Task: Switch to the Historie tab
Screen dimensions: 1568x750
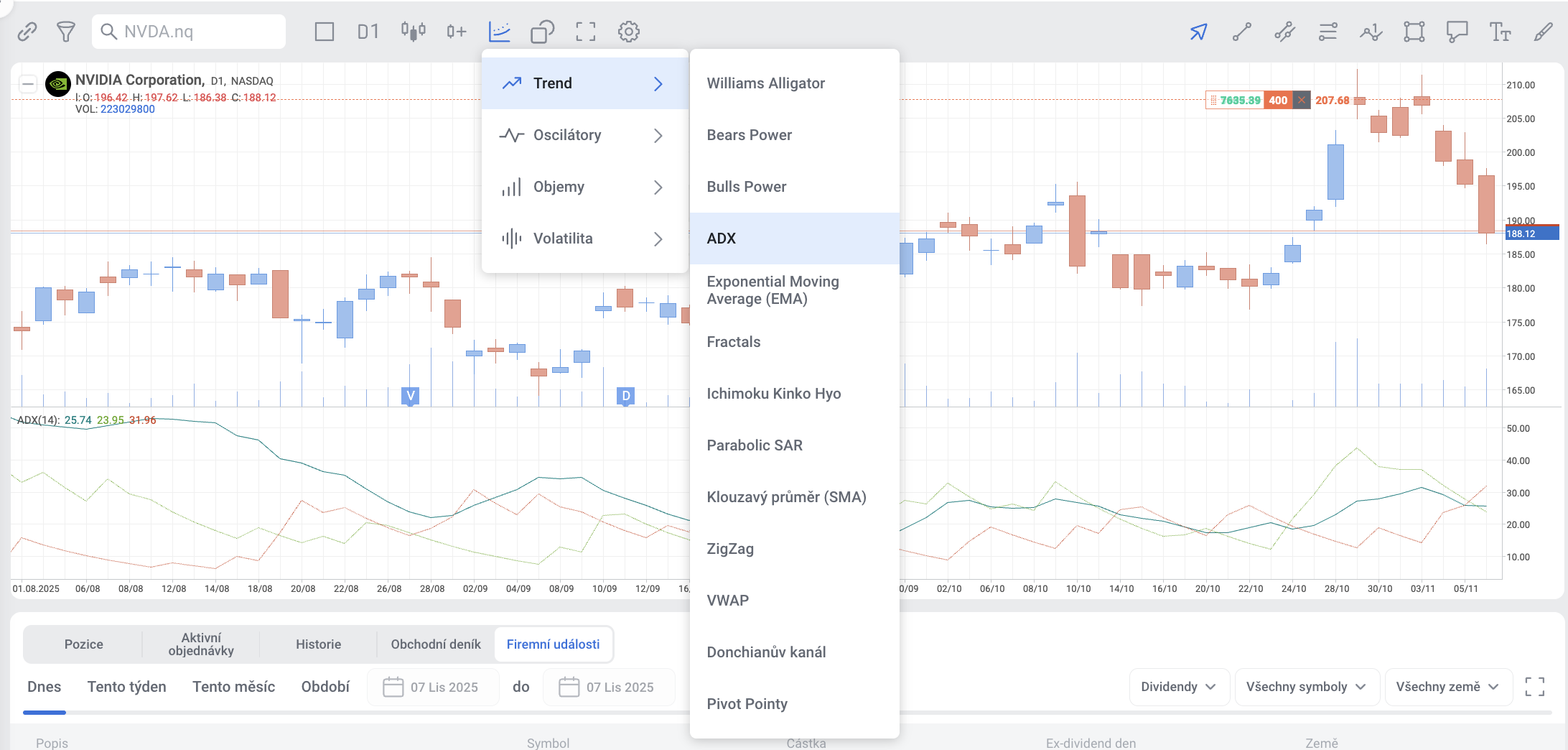Action: tap(319, 644)
